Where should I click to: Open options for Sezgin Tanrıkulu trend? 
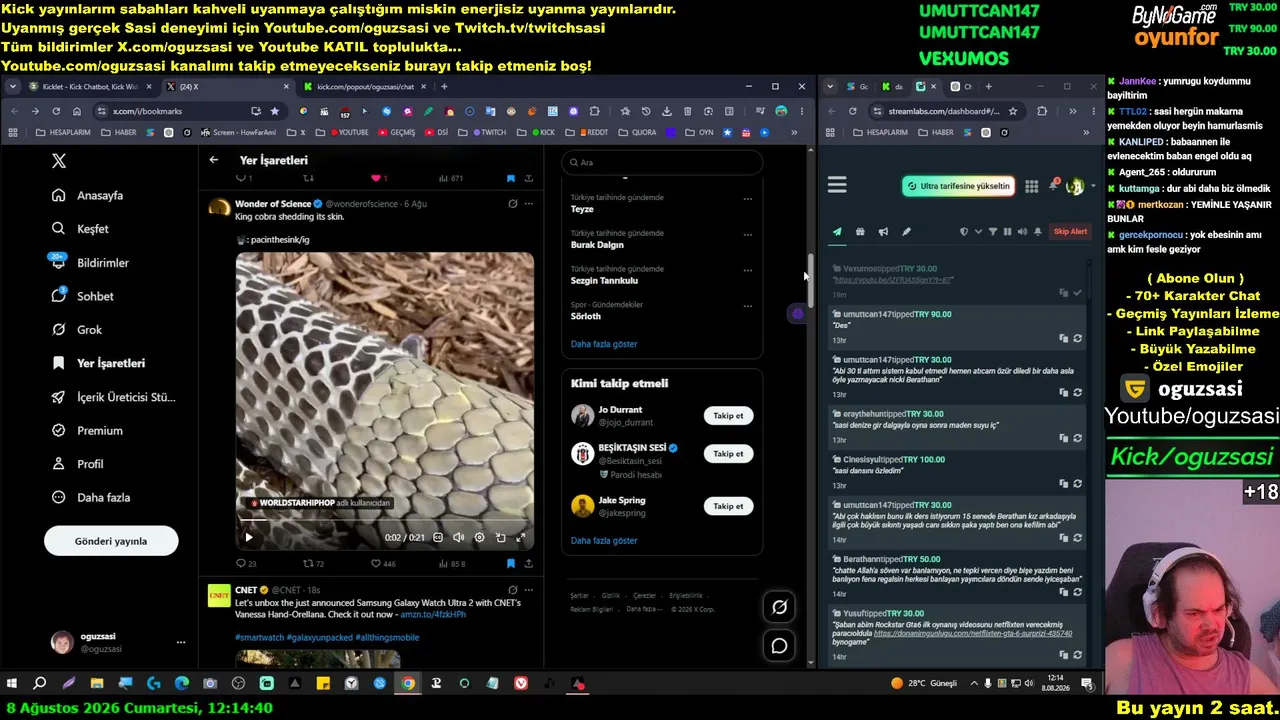point(747,270)
